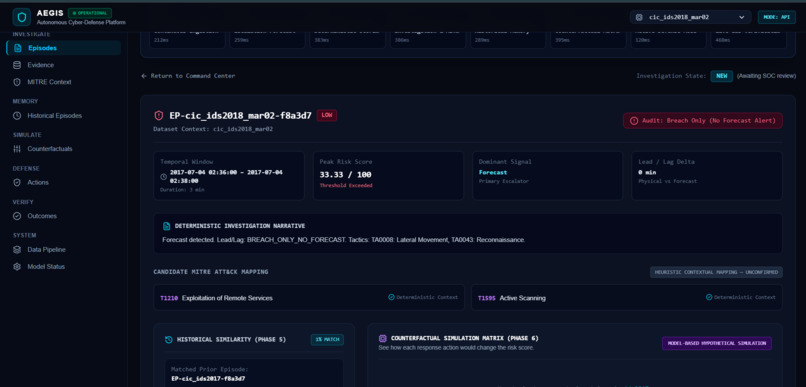This screenshot has width=806, height=387.
Task: Click the NEW investigation state badge
Action: 722,76
